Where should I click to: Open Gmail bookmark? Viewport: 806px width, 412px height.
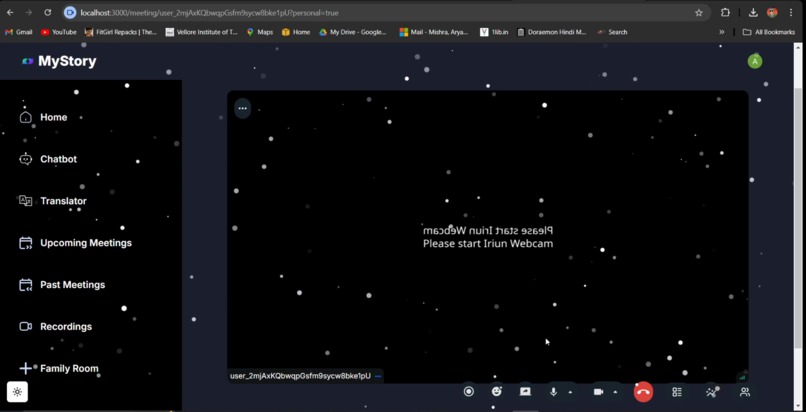click(19, 32)
